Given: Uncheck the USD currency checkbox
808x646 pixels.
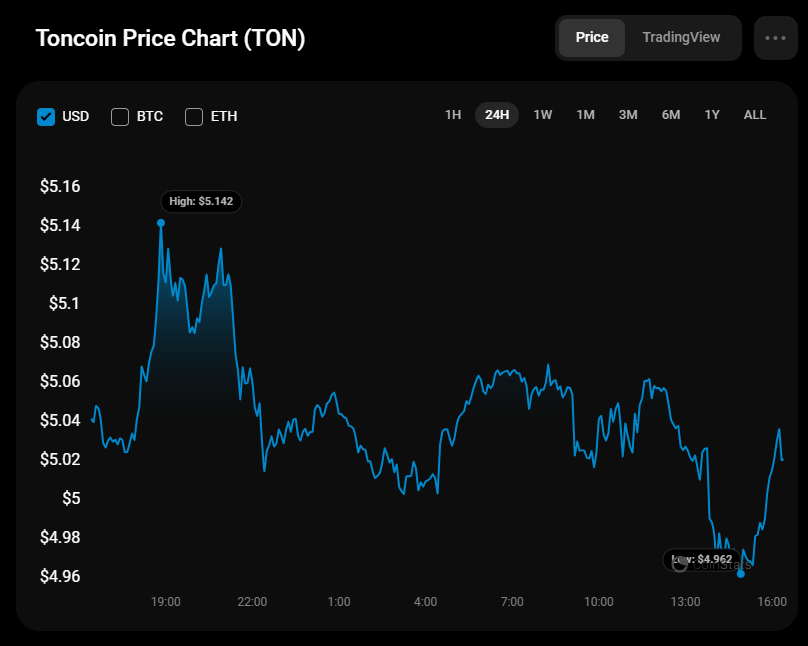Looking at the screenshot, I should tap(46, 116).
